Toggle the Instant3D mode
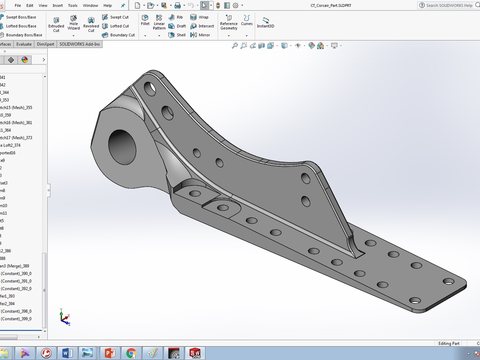This screenshot has width=480, height=360. point(265,22)
